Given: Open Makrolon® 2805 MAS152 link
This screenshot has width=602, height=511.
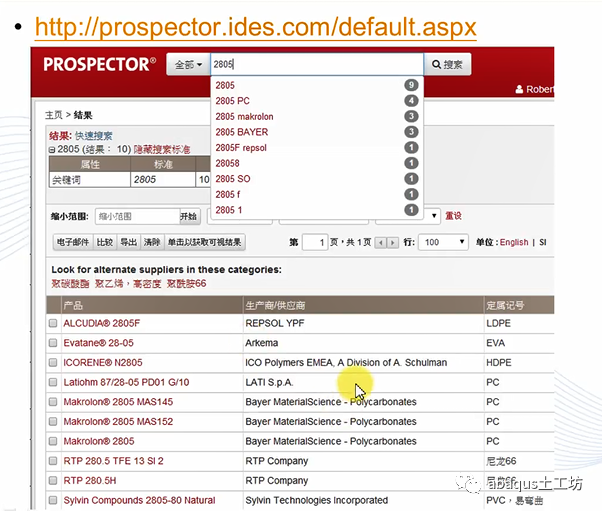Looking at the screenshot, I should click(x=118, y=422).
